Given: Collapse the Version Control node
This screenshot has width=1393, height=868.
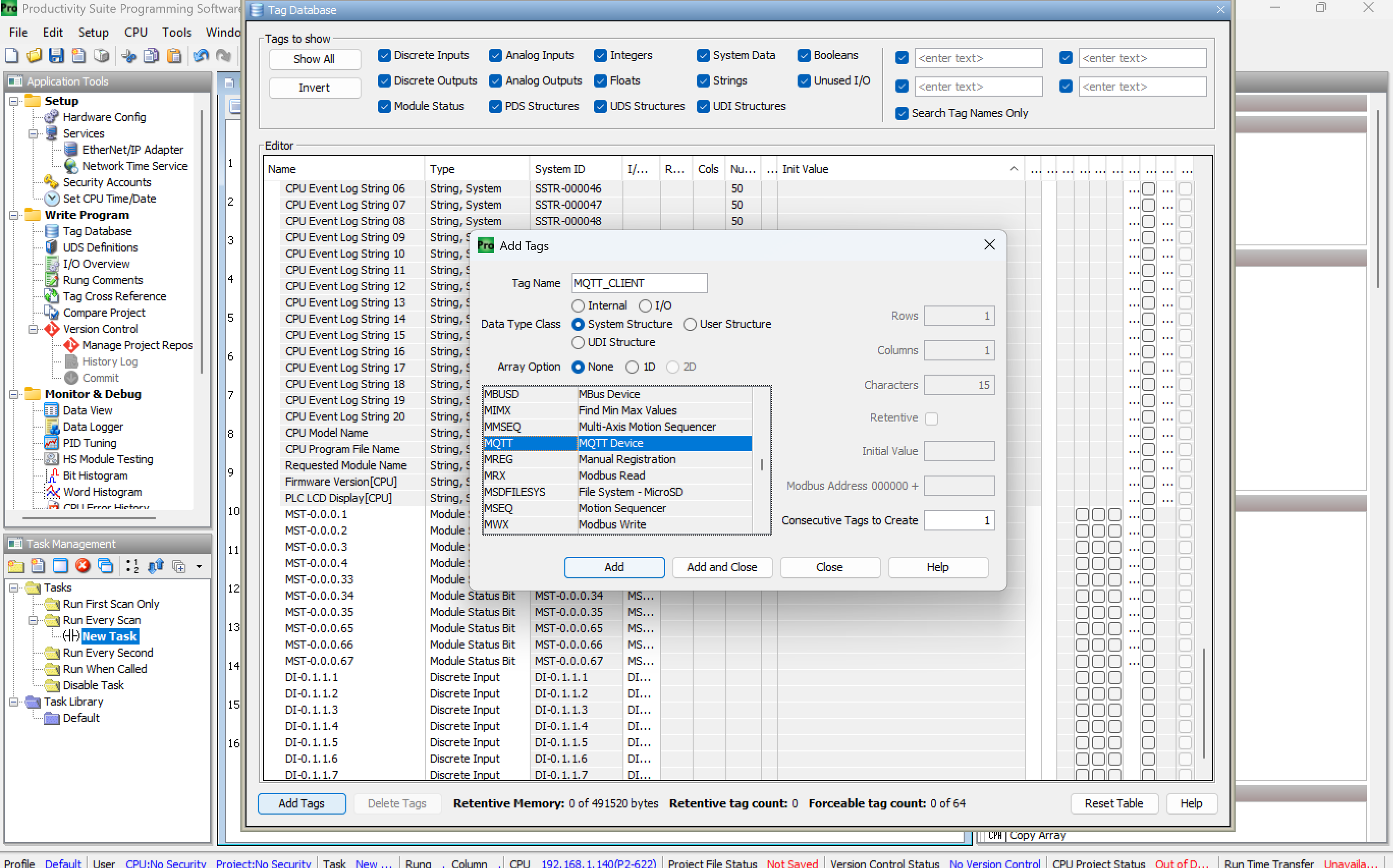Looking at the screenshot, I should (33, 329).
